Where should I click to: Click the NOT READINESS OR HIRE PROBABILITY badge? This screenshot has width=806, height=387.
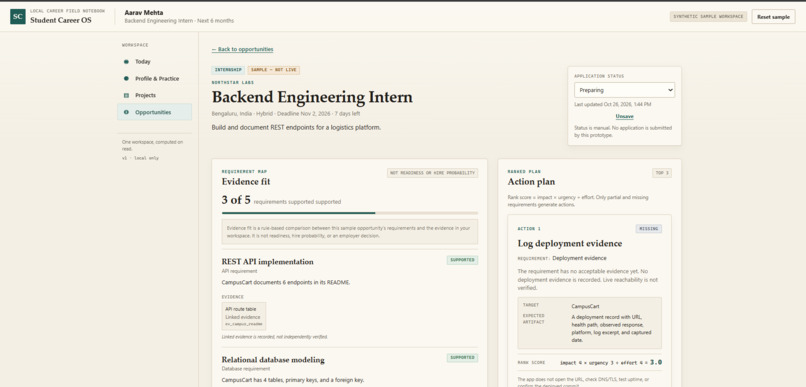432,173
